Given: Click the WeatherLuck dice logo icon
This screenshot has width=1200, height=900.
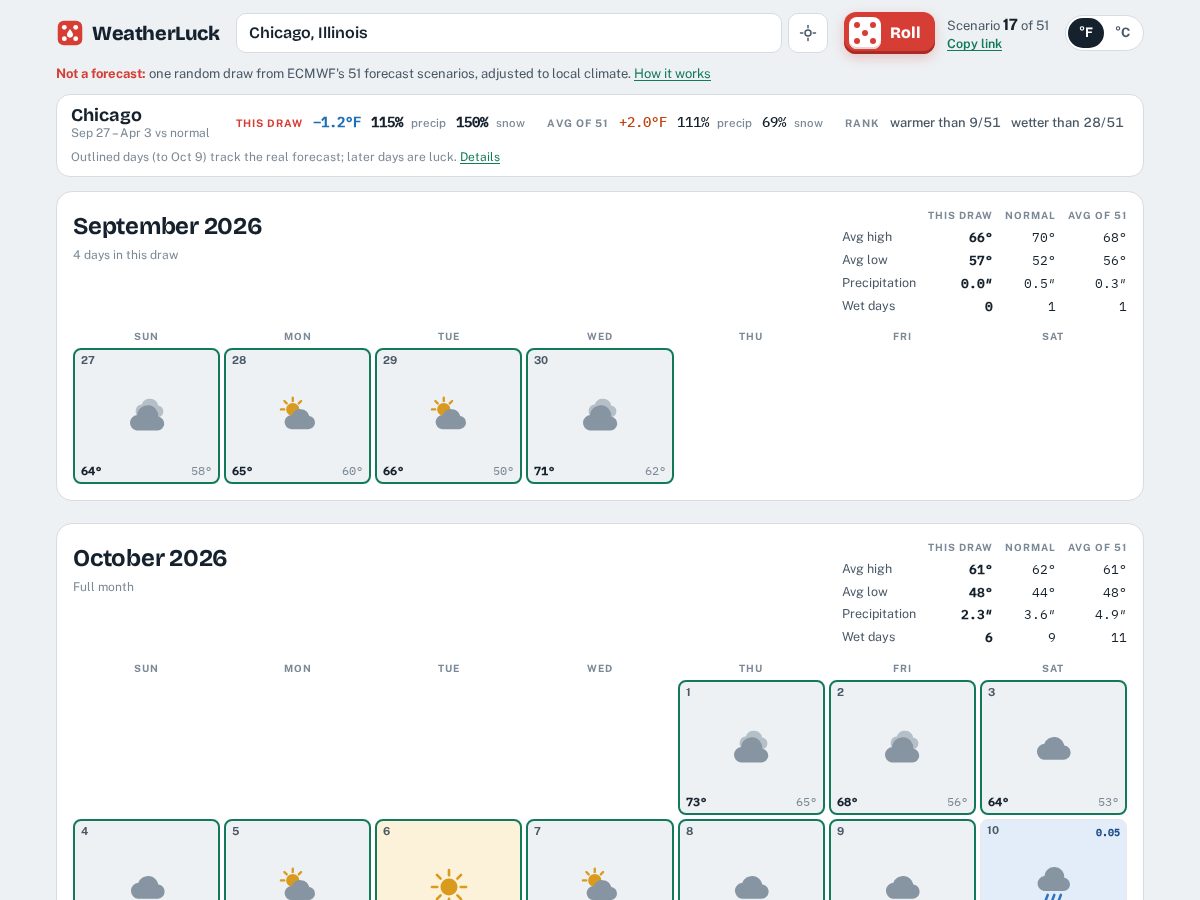Looking at the screenshot, I should (x=70, y=33).
